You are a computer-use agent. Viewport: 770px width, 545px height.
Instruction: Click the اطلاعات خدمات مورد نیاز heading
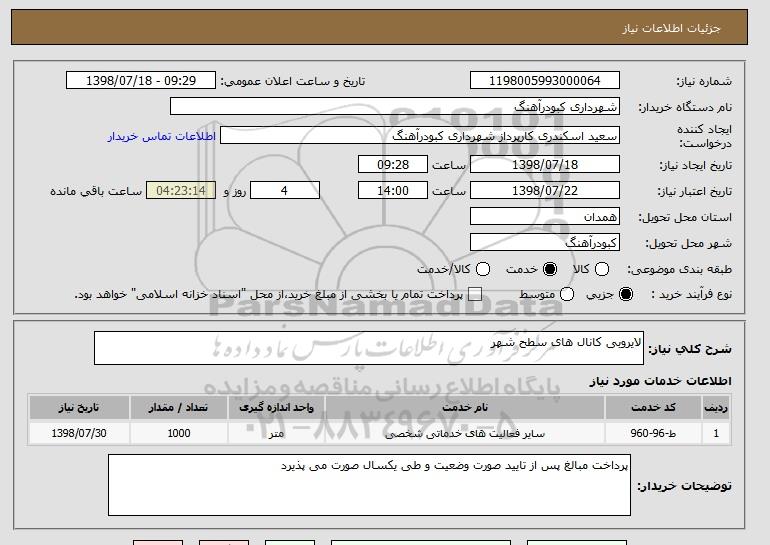[660, 381]
